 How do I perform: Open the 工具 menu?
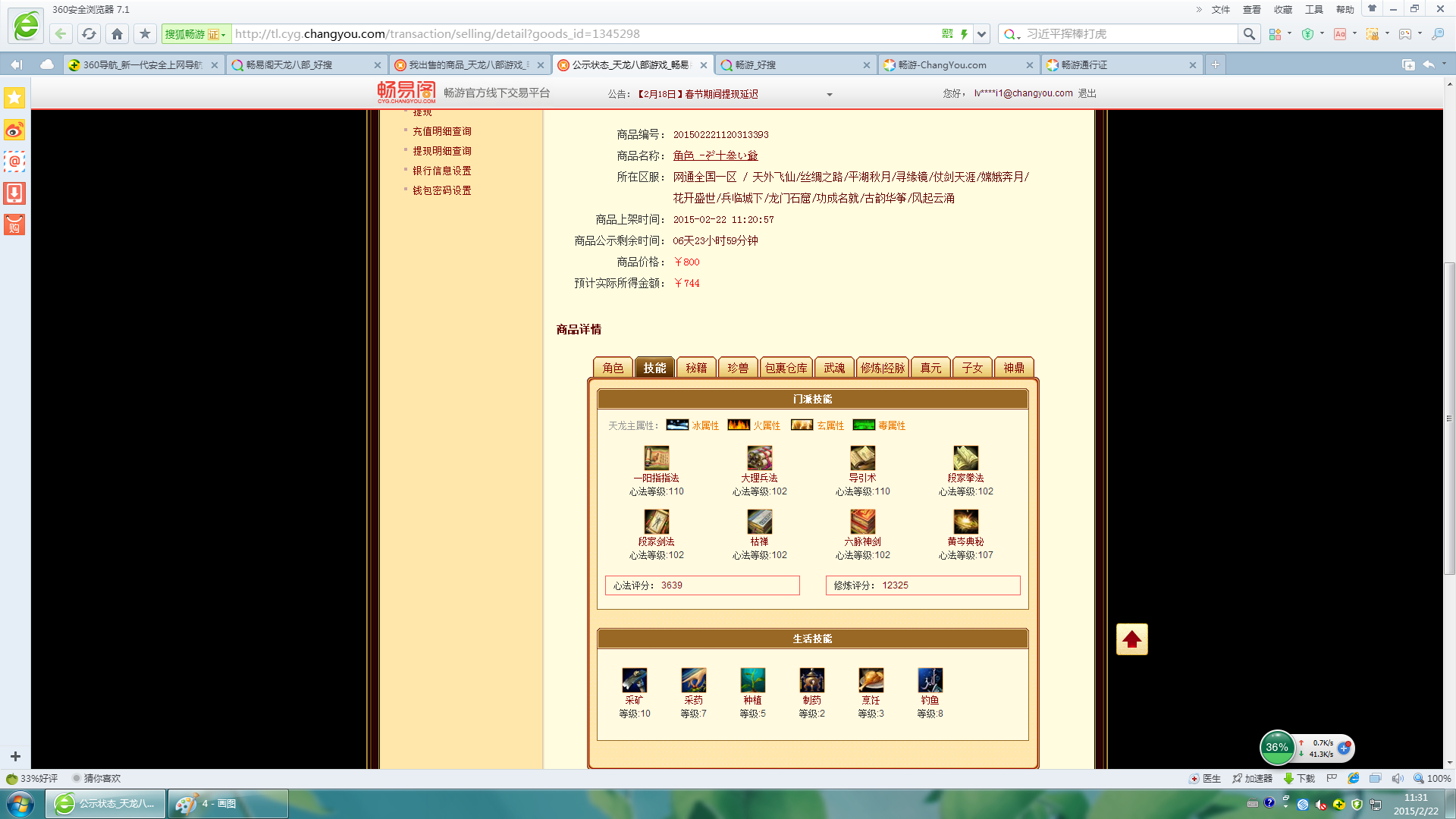[1313, 10]
